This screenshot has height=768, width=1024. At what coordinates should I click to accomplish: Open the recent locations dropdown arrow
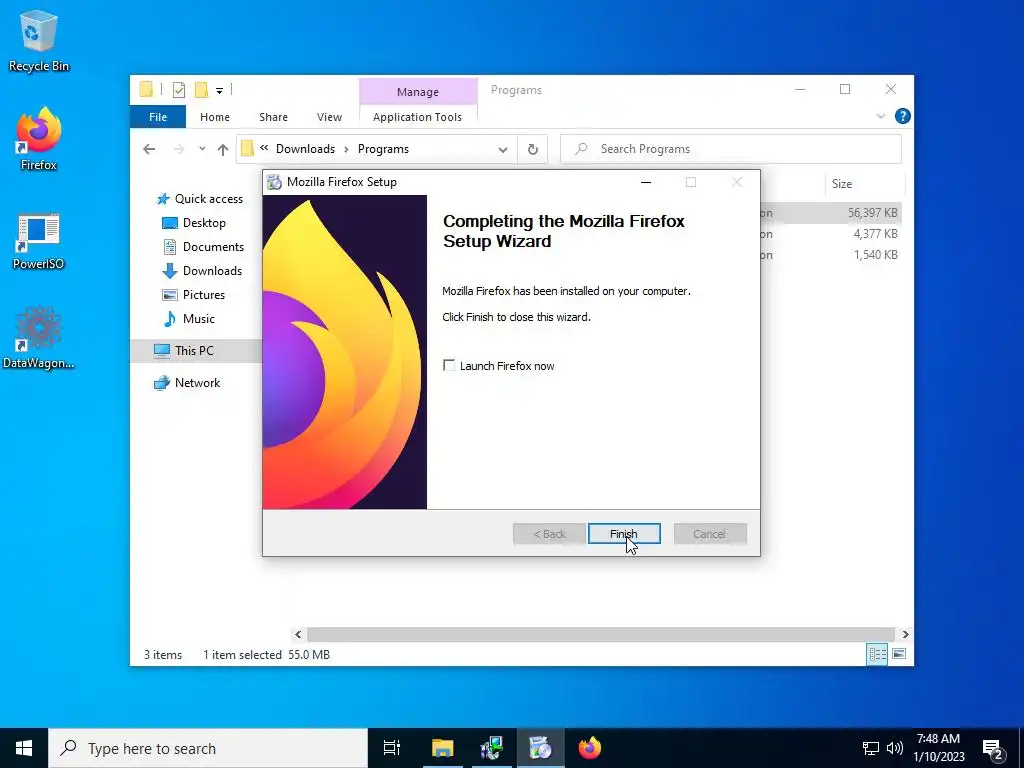coord(202,149)
